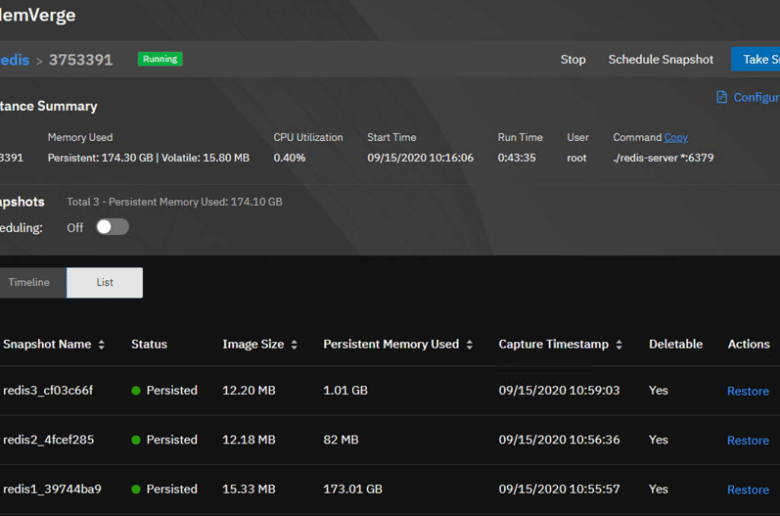This screenshot has width=780, height=516.
Task: Restore snapshot redis1_39744ba9
Action: [748, 490]
